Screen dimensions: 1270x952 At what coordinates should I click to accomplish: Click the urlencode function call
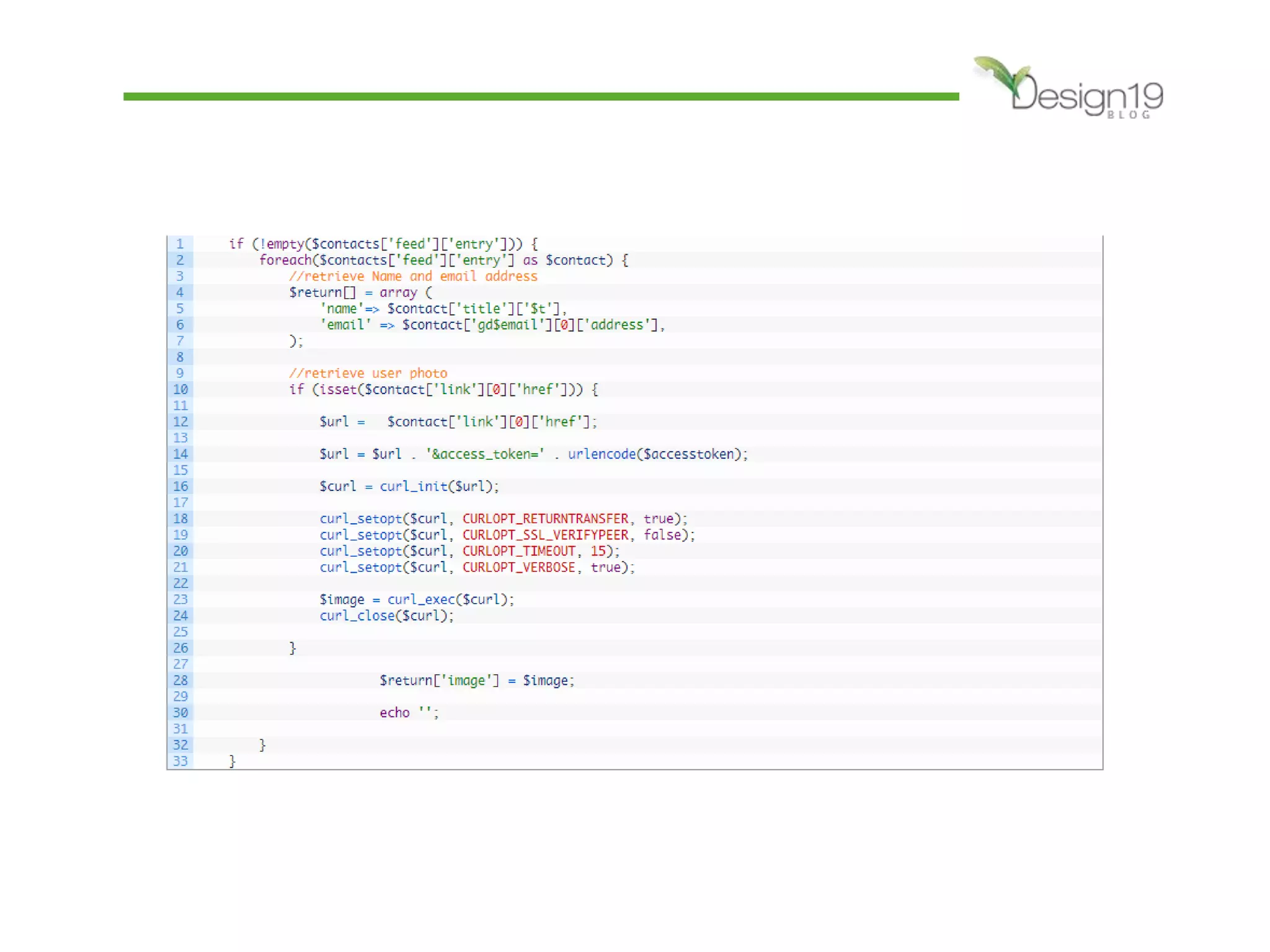602,454
